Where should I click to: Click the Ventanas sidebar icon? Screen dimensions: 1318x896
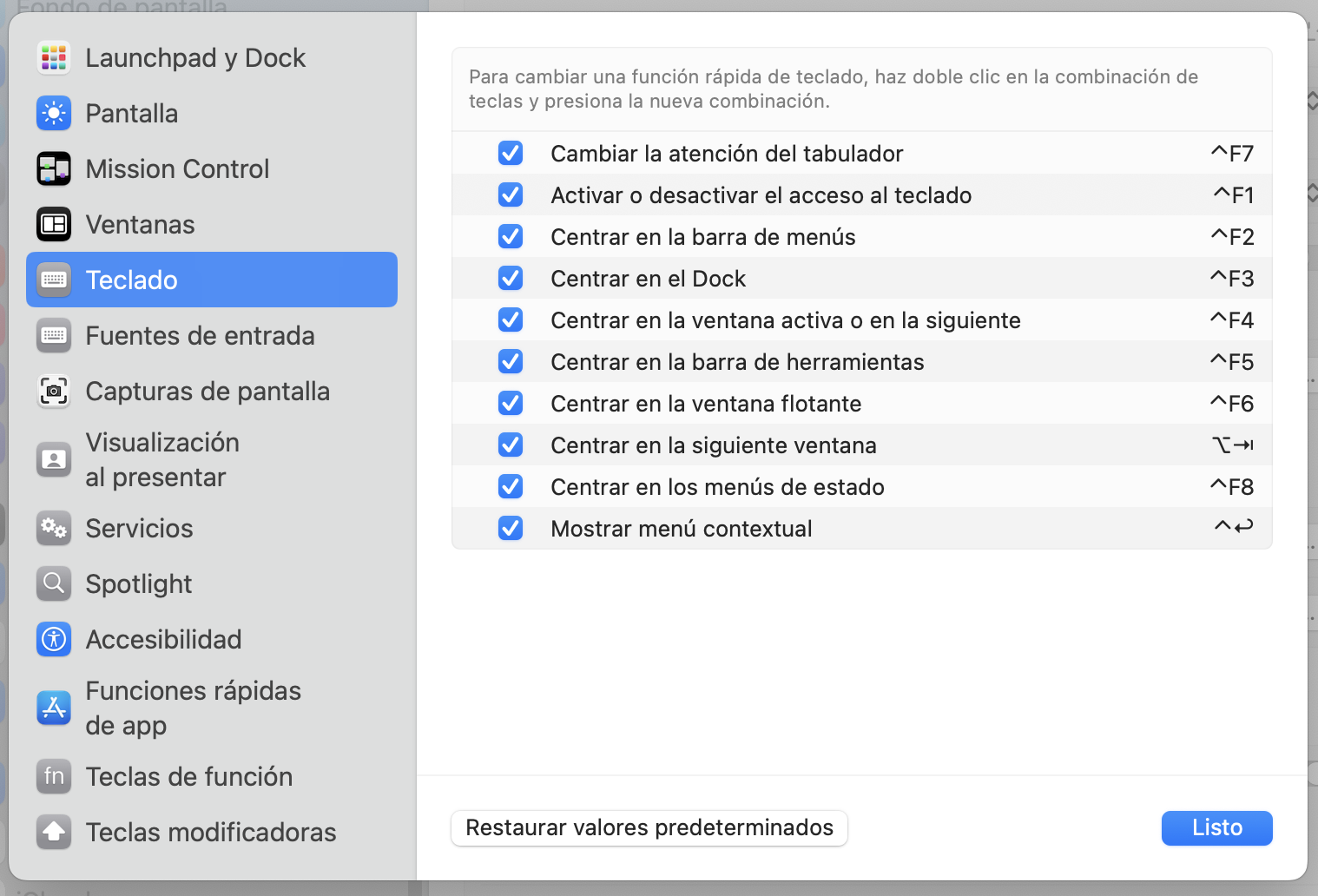54,225
